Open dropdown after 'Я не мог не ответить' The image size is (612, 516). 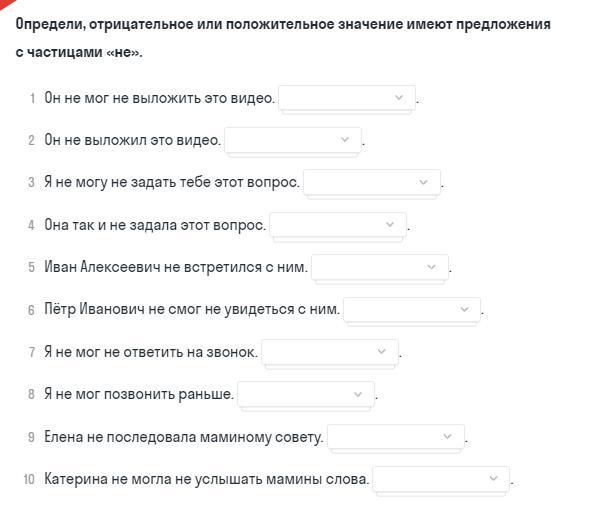[x=329, y=352]
